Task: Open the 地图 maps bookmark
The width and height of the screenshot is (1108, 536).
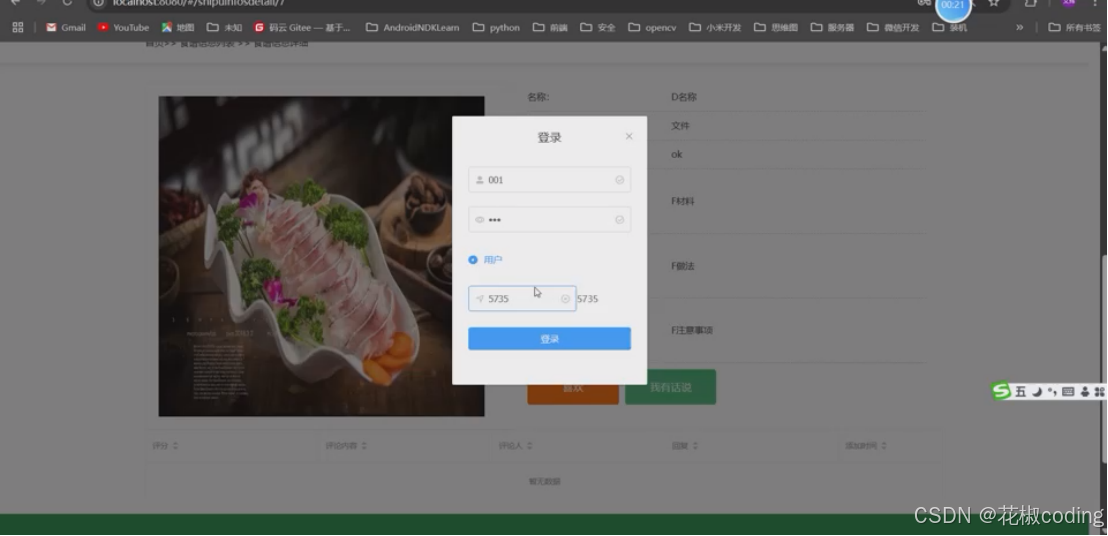Action: 178,28
